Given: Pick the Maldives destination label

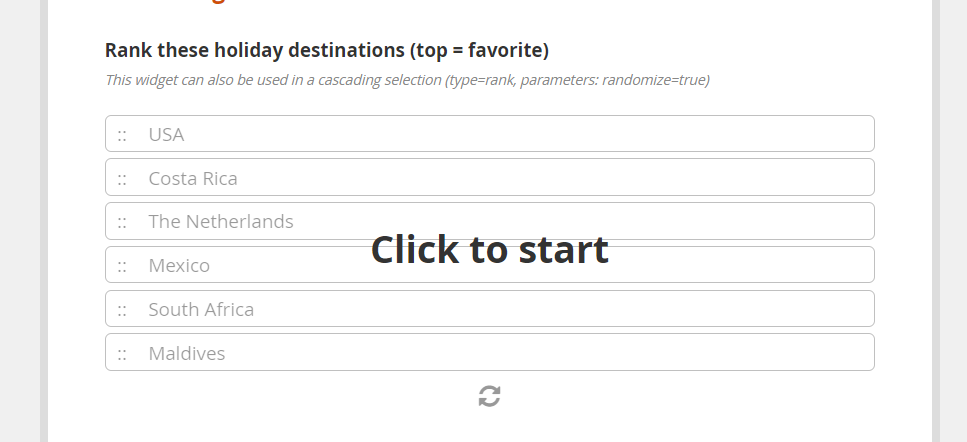Looking at the screenshot, I should (x=187, y=354).
